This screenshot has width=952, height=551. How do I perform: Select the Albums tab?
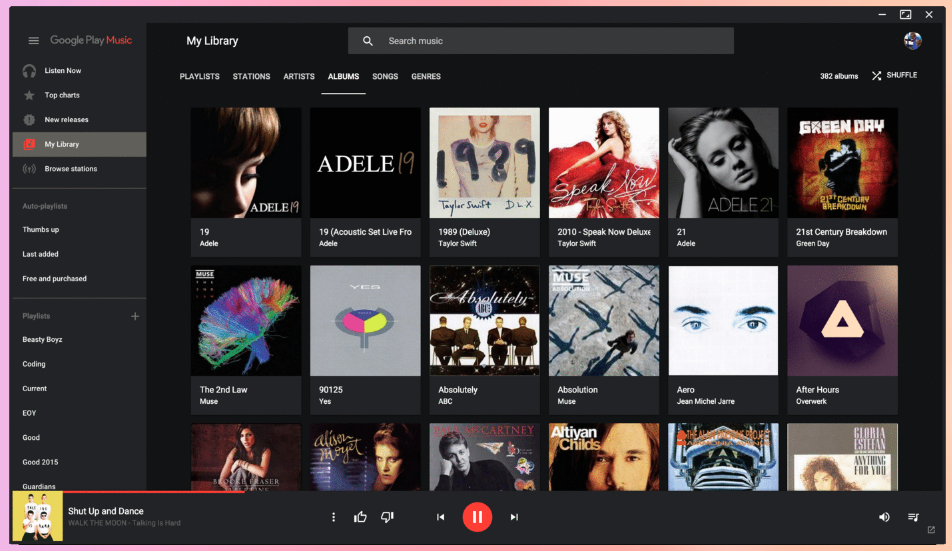pos(344,76)
